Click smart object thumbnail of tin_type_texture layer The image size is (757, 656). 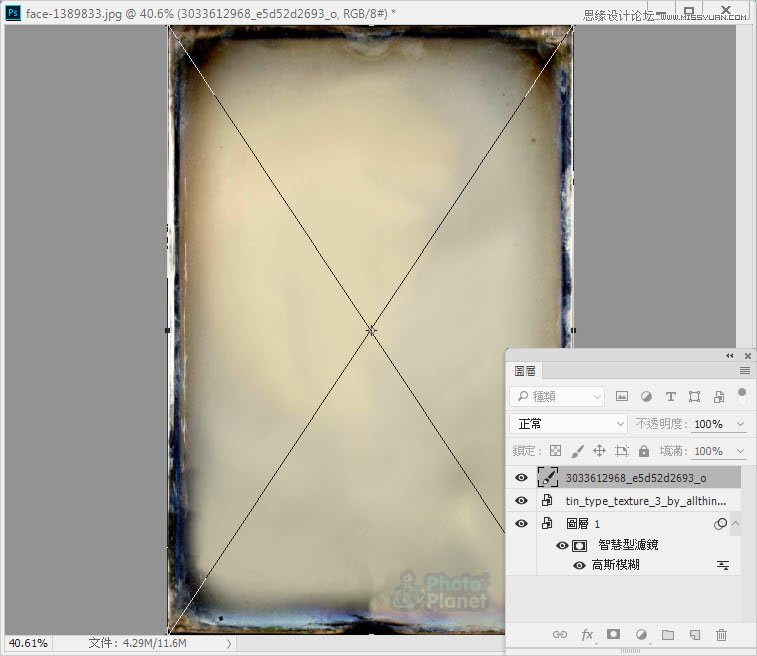tap(547, 500)
